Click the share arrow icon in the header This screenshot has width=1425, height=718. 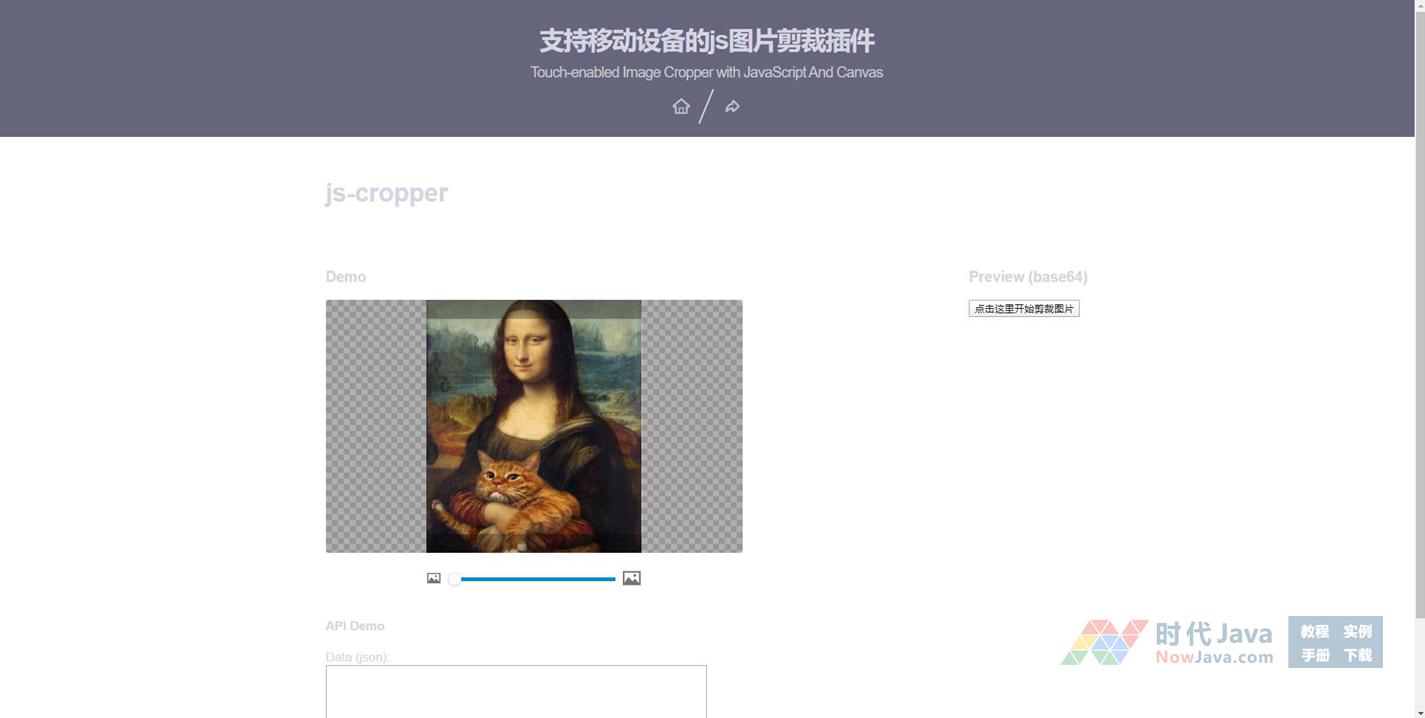click(x=732, y=106)
